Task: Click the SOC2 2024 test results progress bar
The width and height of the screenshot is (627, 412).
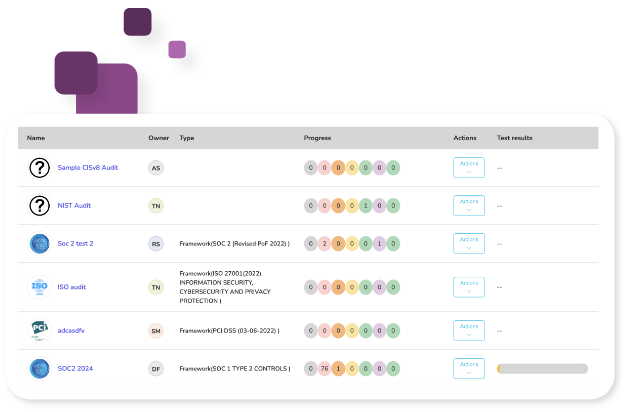Action: click(542, 369)
